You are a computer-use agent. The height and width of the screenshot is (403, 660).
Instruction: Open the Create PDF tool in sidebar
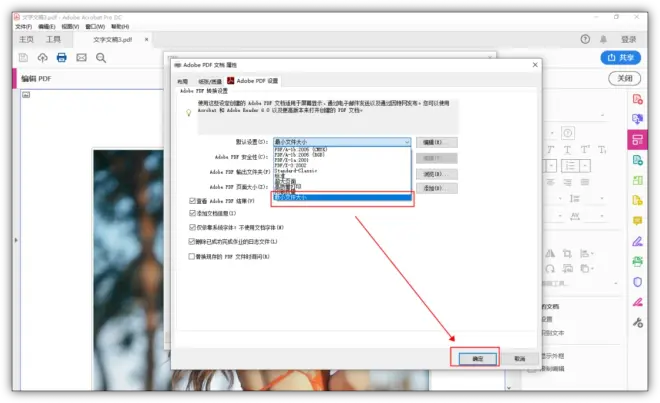pos(637,99)
